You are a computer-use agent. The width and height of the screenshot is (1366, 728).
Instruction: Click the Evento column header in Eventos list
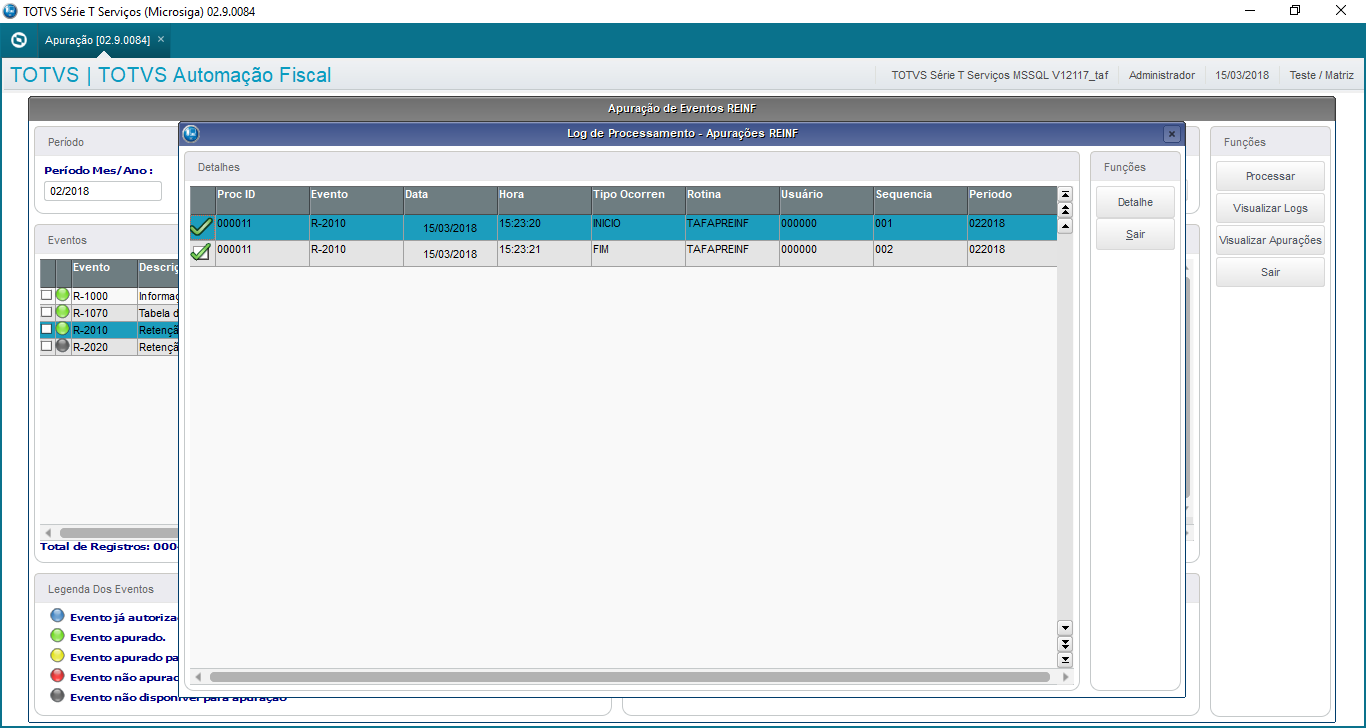(104, 274)
